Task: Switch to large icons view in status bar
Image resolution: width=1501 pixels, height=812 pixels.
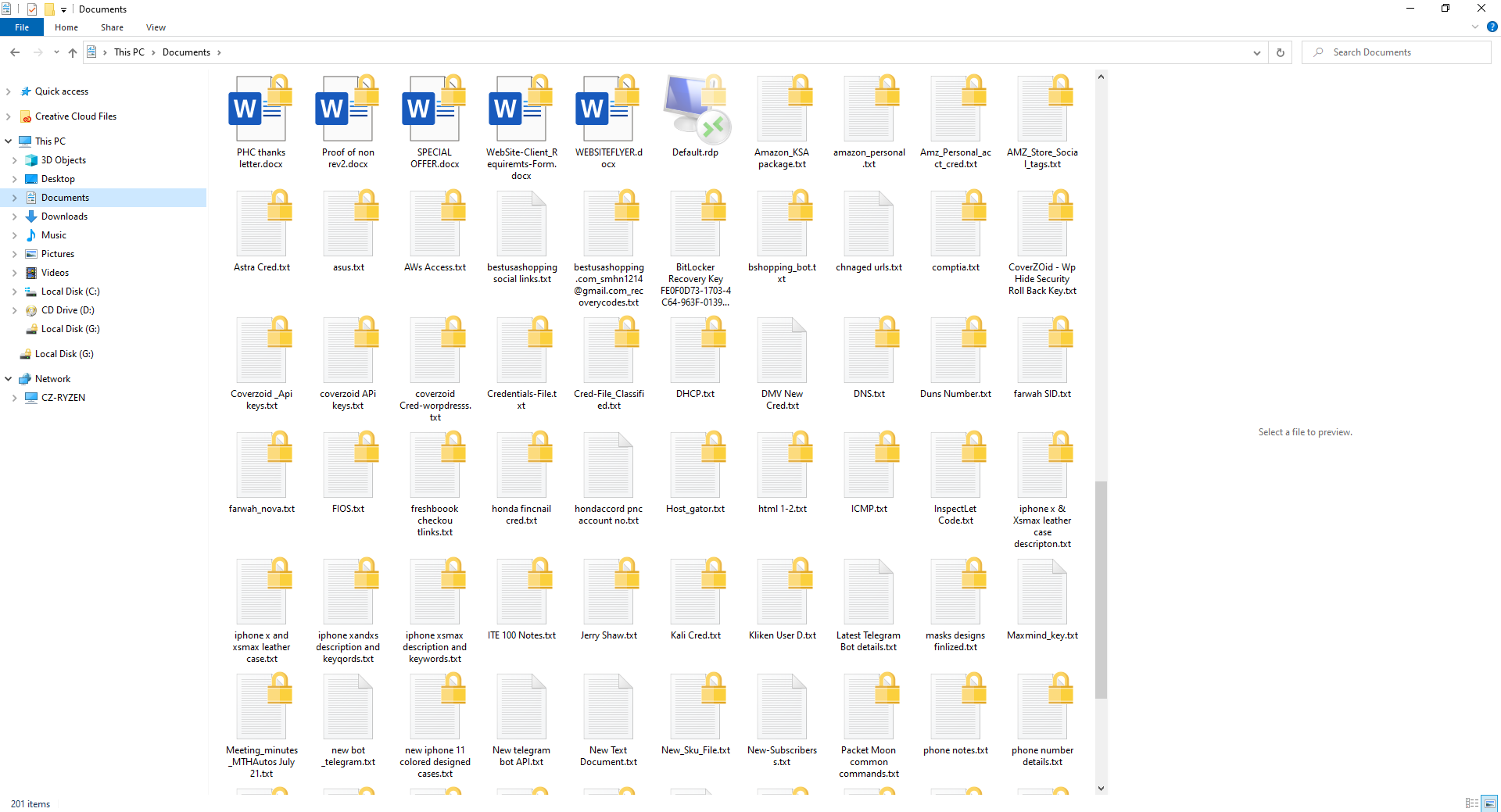Action: point(1490,803)
